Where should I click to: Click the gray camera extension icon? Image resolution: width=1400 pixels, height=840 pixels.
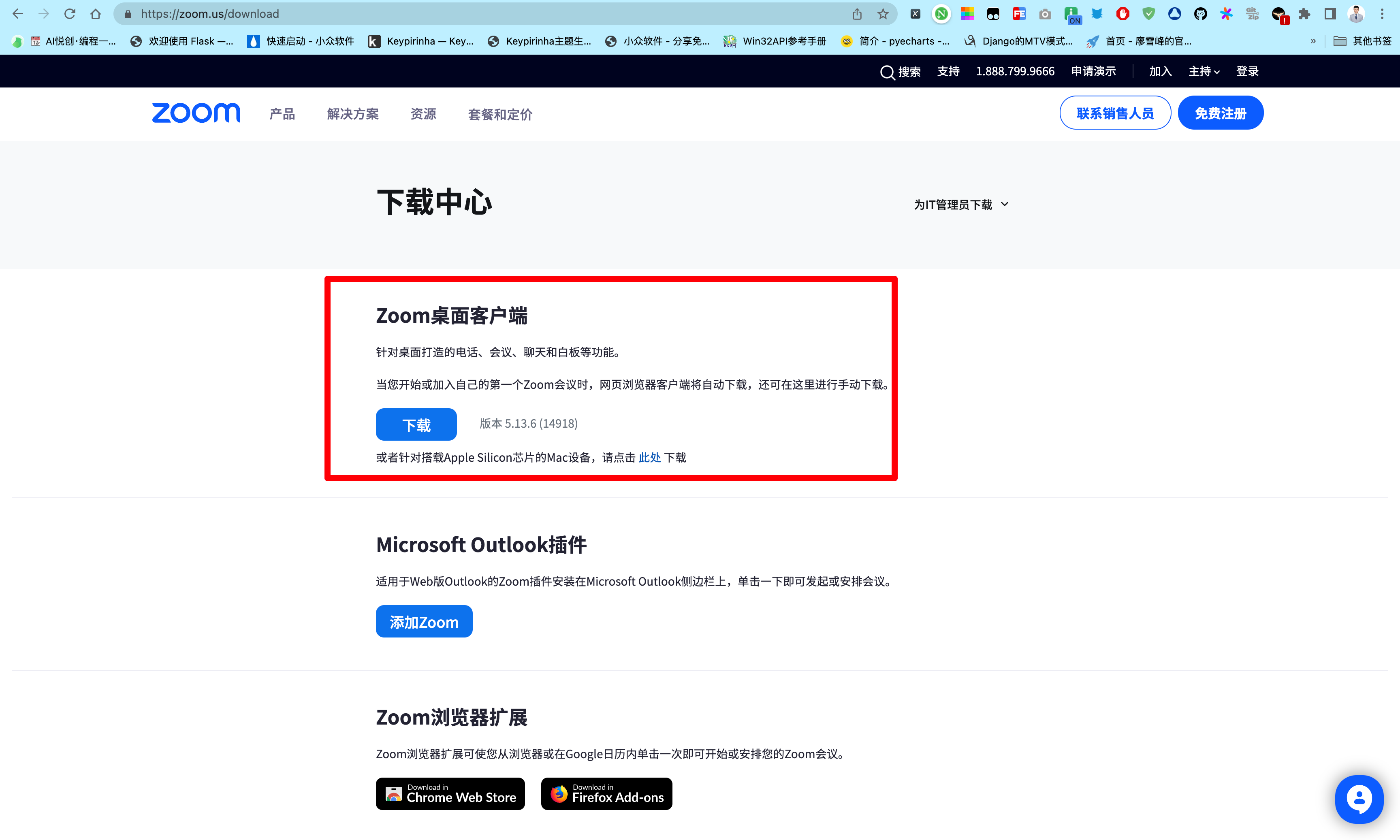[x=1045, y=14]
